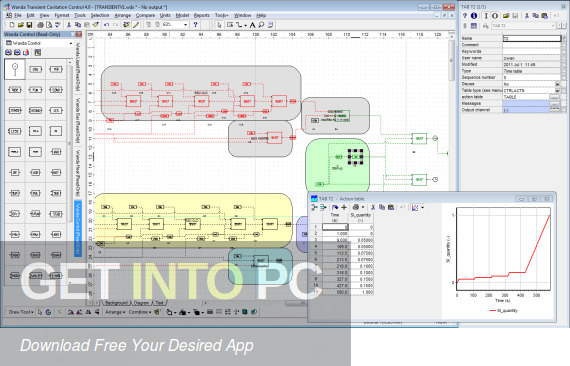This screenshot has height=366, width=570.
Task: Click the plus icon in Action table toolbar
Action: 344,208
